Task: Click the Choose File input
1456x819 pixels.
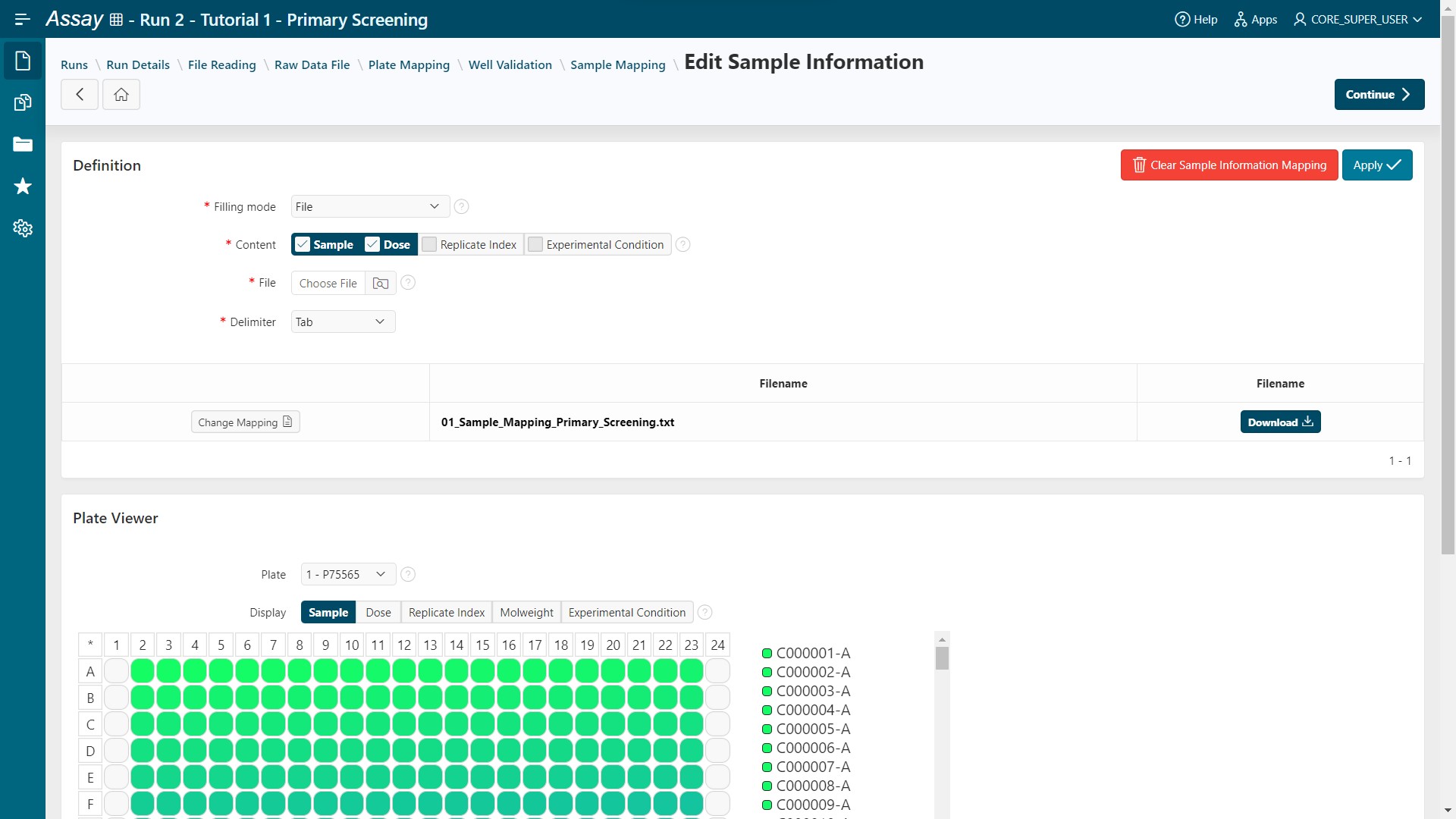Action: [328, 283]
